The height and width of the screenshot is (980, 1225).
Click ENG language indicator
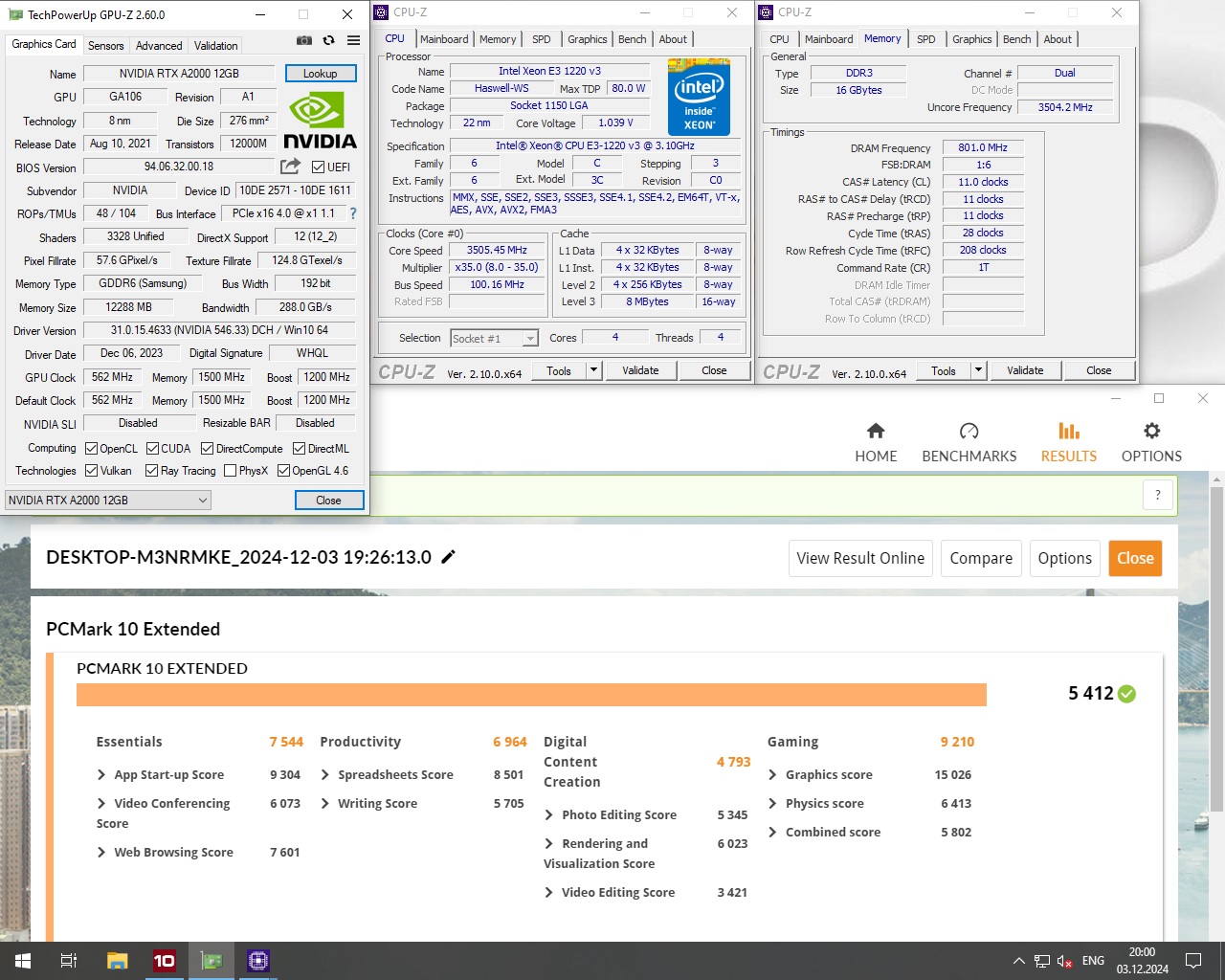[x=1093, y=961]
